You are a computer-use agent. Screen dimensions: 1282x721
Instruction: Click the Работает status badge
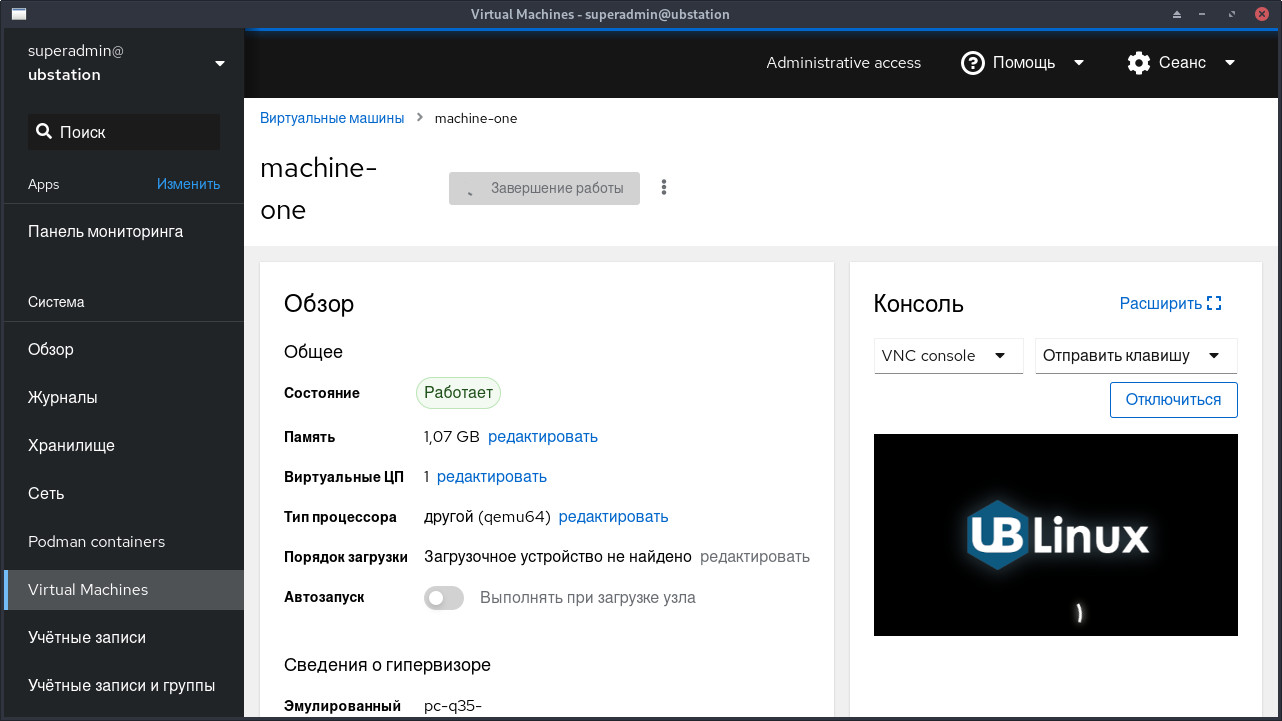[x=458, y=393]
